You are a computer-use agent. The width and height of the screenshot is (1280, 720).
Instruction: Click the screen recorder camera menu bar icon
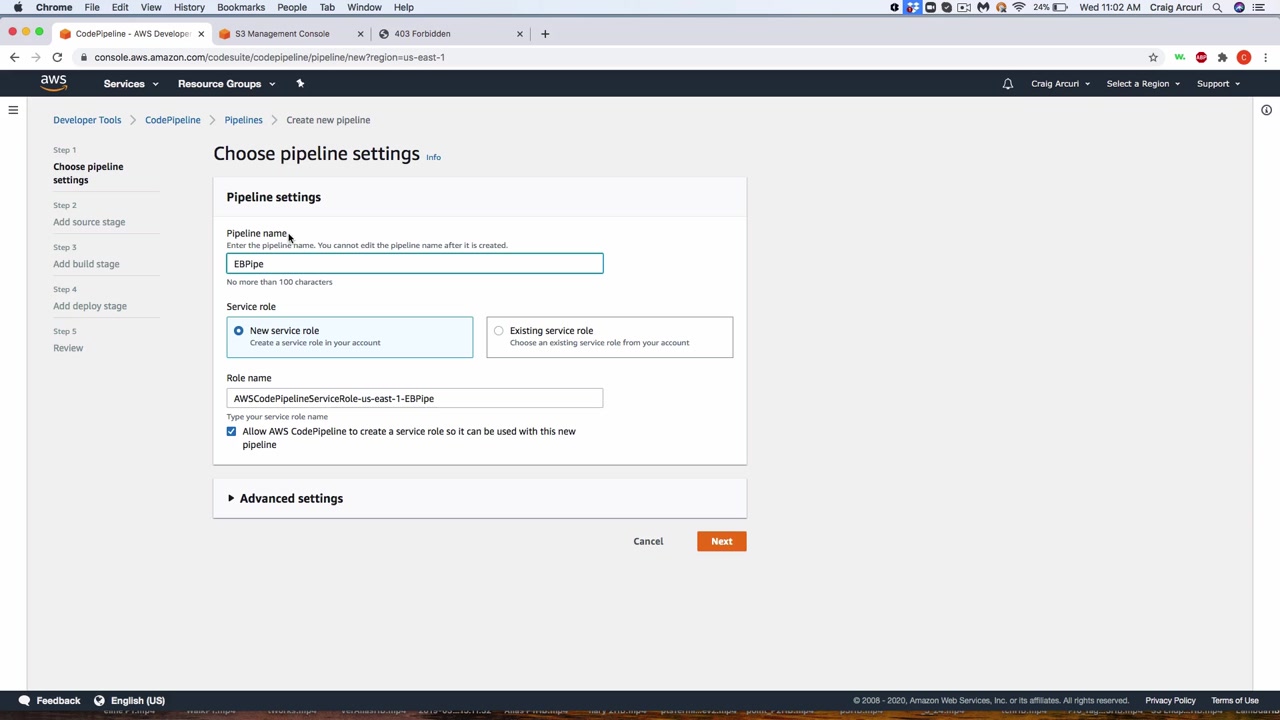tap(964, 7)
